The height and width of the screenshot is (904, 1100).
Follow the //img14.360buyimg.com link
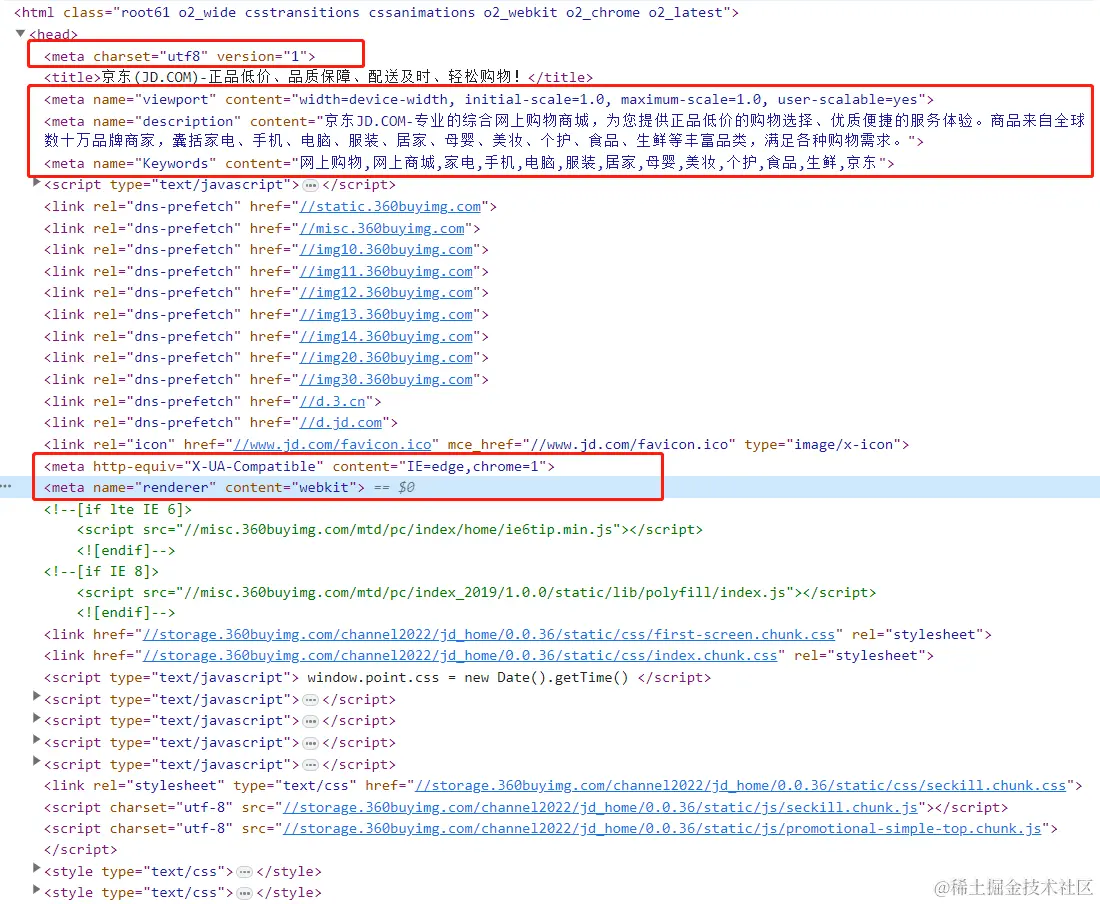pos(386,337)
